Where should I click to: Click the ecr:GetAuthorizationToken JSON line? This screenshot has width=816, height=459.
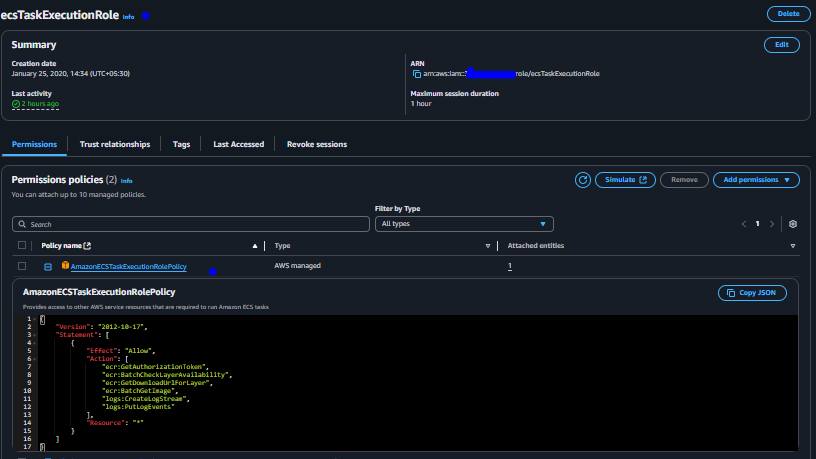tap(155, 367)
